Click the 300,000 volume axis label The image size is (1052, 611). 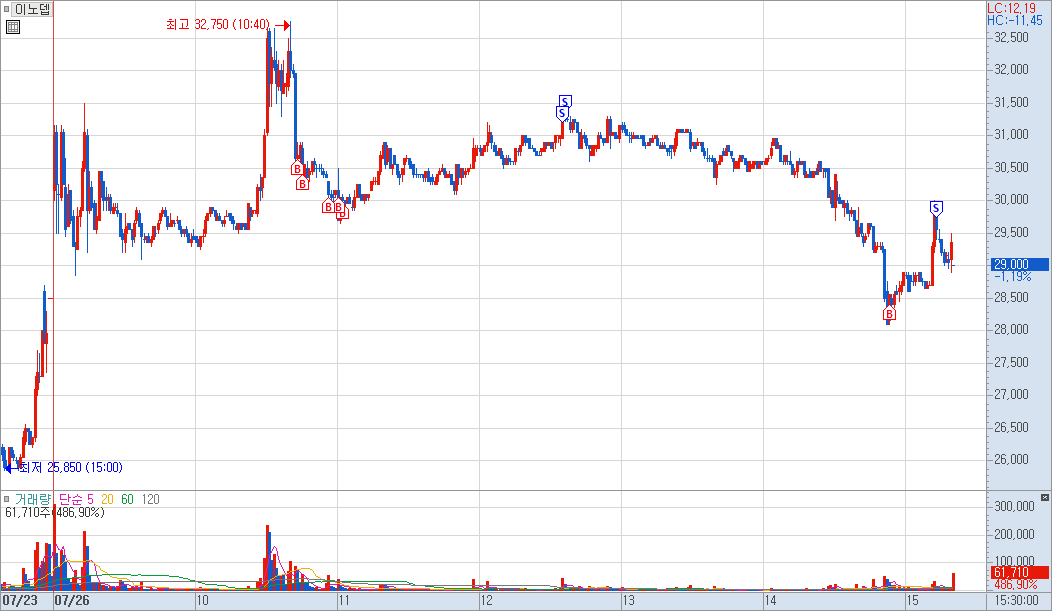click(x=1014, y=506)
